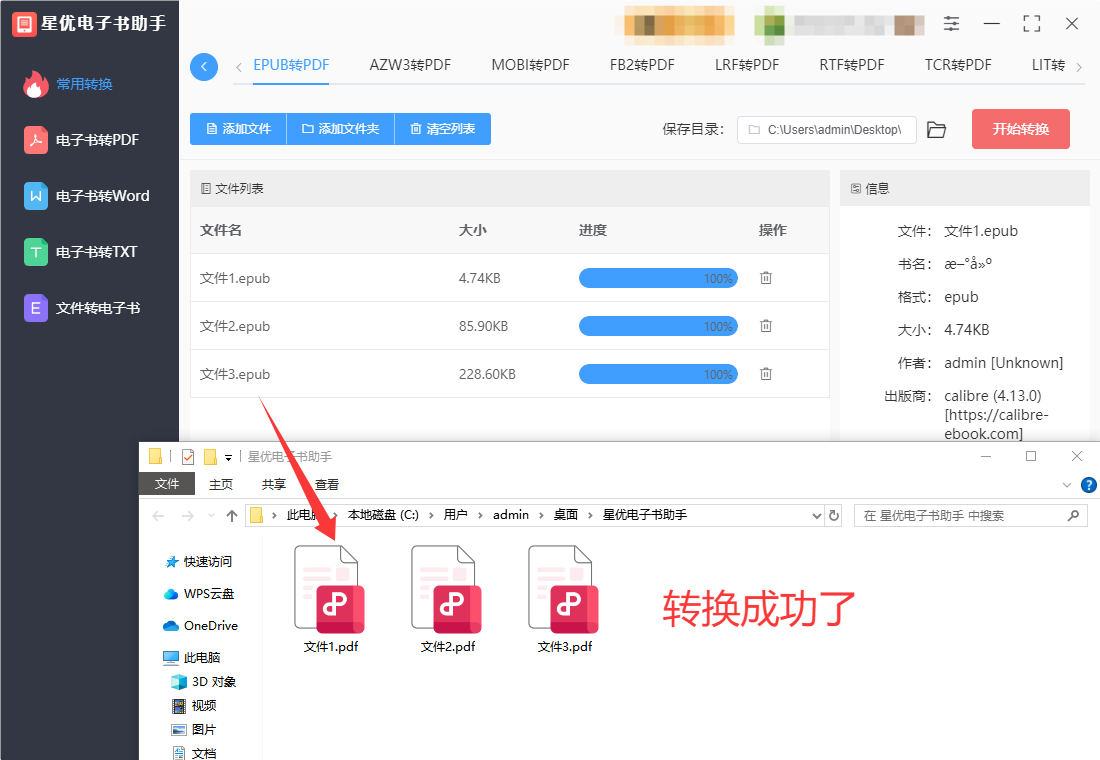
Task: Switch to the LRF转PDF tab
Action: [747, 65]
